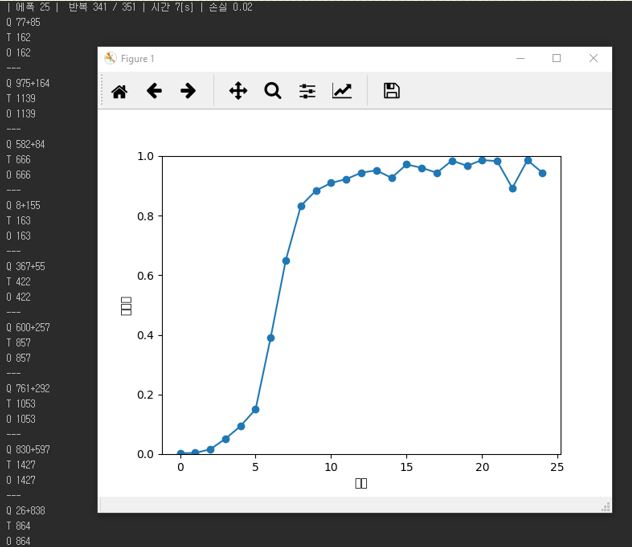This screenshot has height=547, width=632.
Task: Click console line Q 8+155
Action: point(23,205)
